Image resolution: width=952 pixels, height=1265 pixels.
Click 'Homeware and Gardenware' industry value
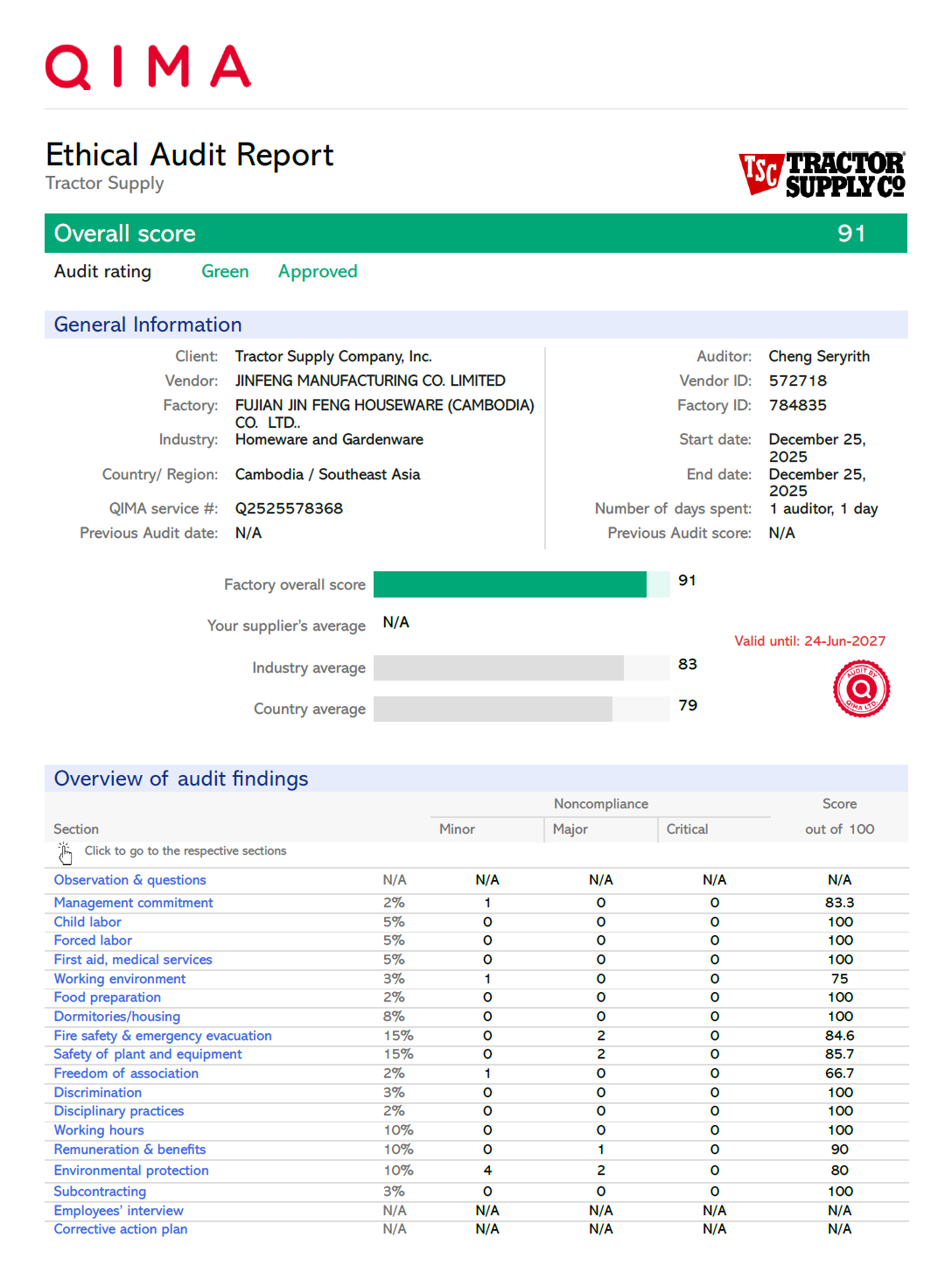tap(329, 439)
